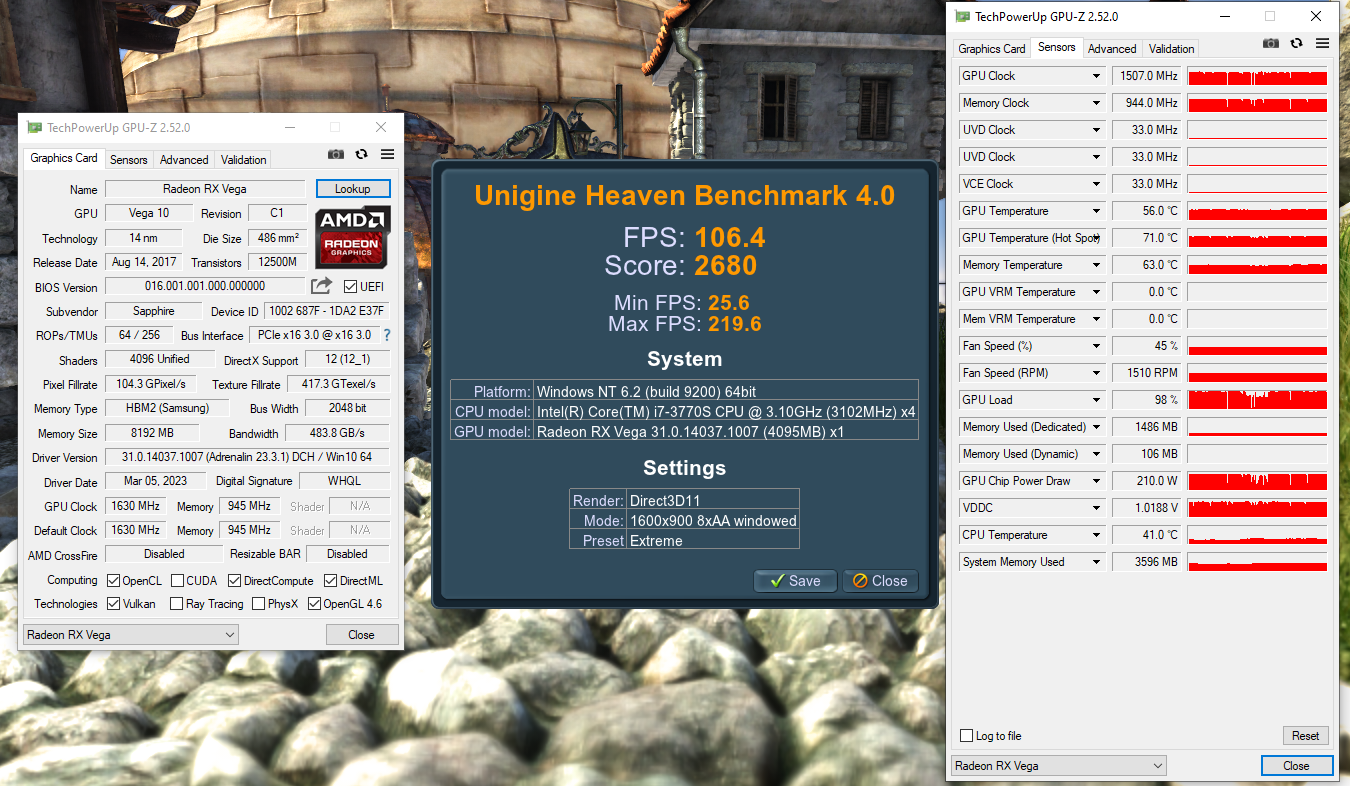Open the Fan Speed (%) sensor dropdown

[1097, 346]
